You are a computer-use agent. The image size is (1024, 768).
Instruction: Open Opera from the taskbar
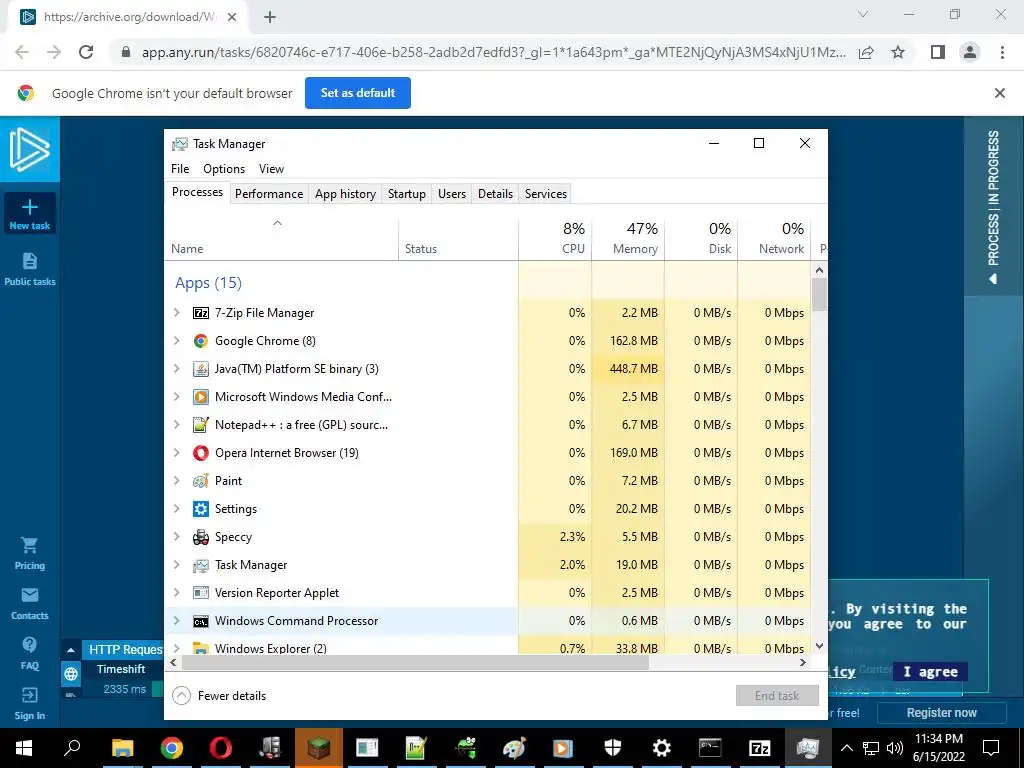pos(221,748)
